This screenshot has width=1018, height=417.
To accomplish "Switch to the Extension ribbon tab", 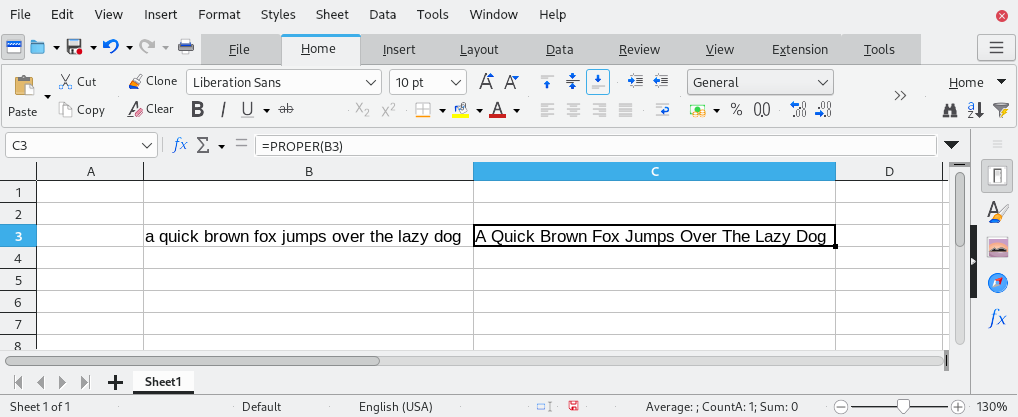I will [800, 49].
